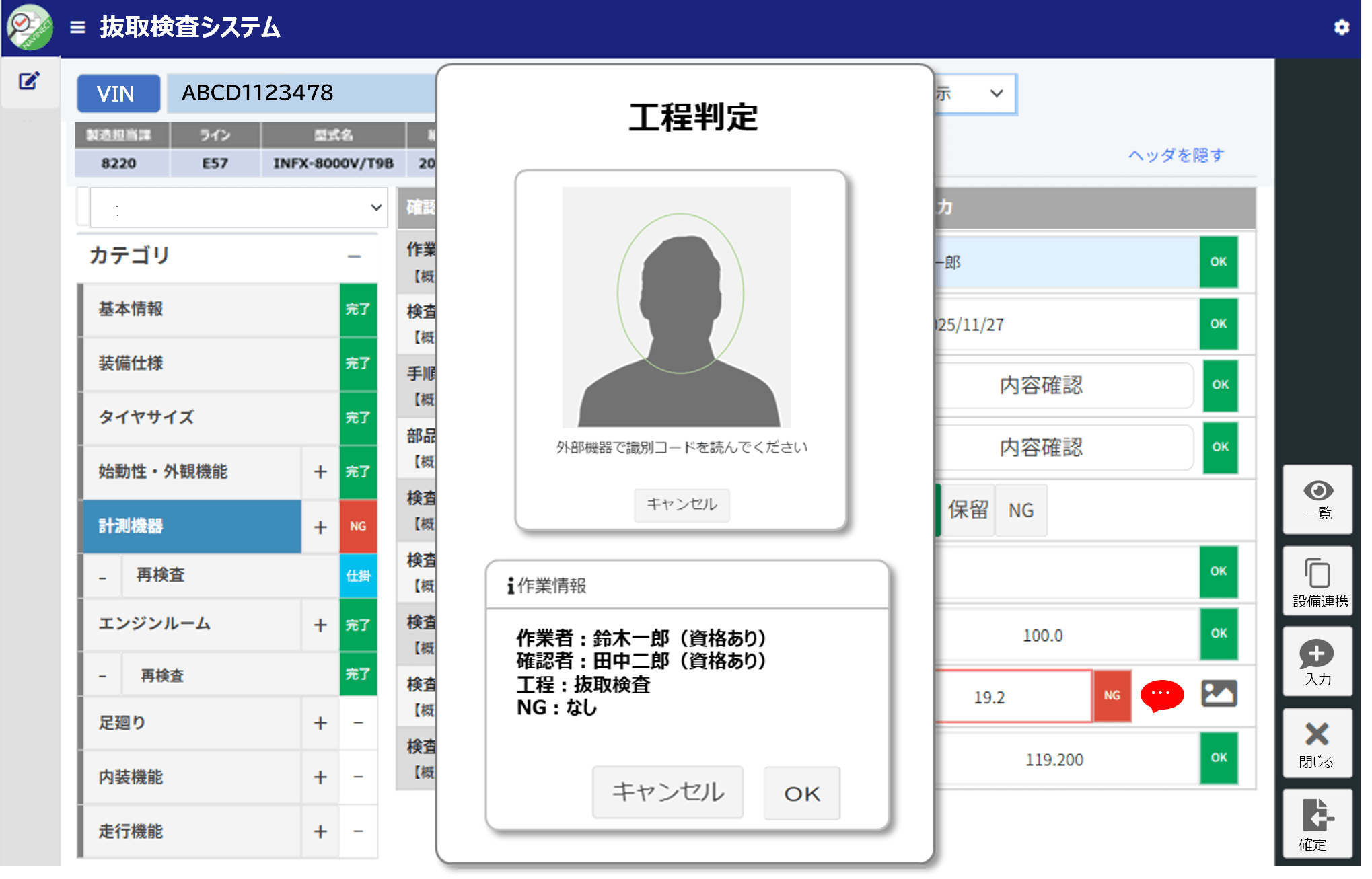The image size is (1372, 879).
Task: Click the edit pencil icon in sidebar
Action: click(29, 81)
